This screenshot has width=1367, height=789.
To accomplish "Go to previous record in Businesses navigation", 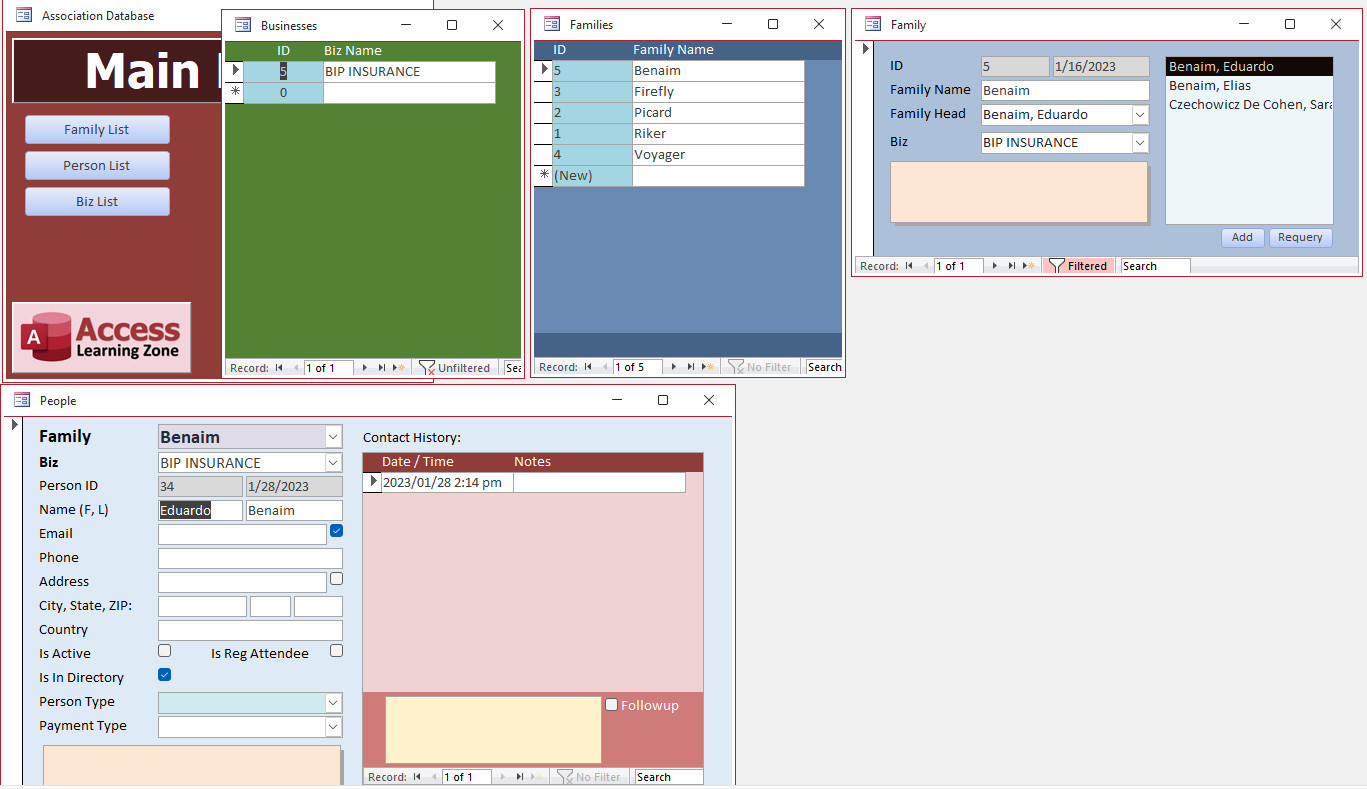I will [296, 367].
